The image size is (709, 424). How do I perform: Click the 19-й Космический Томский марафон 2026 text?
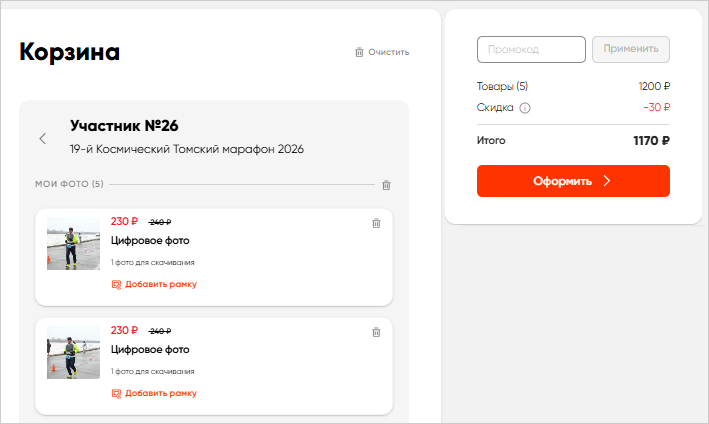(187, 149)
